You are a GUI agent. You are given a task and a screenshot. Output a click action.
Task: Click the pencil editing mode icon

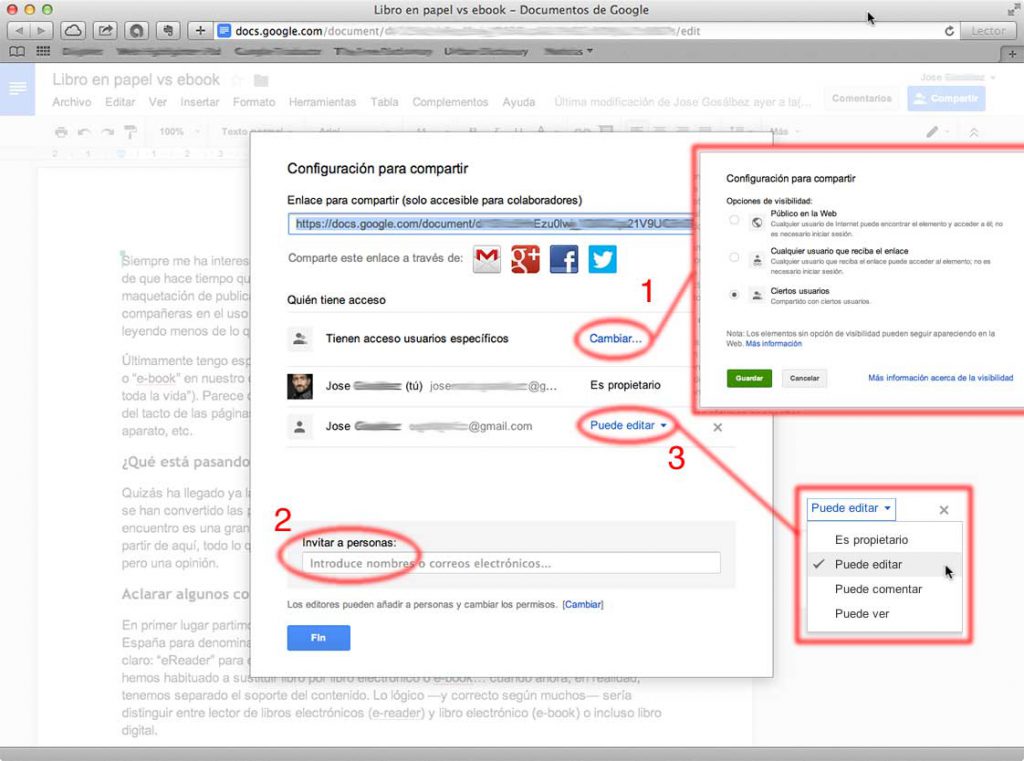pyautogui.click(x=932, y=132)
